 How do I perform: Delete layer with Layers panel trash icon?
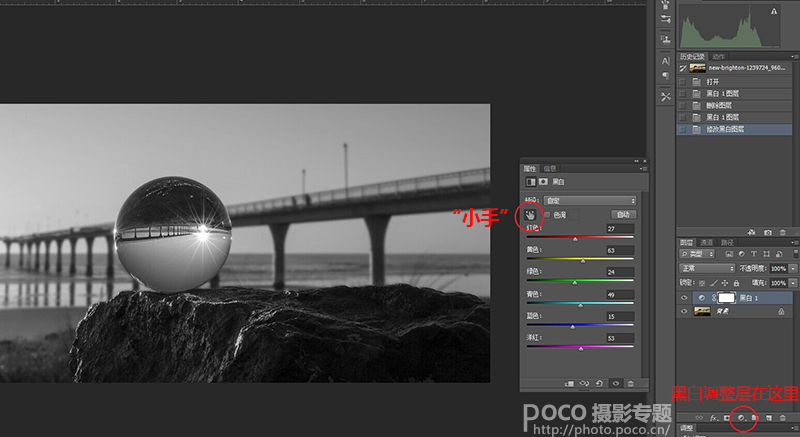[782, 416]
